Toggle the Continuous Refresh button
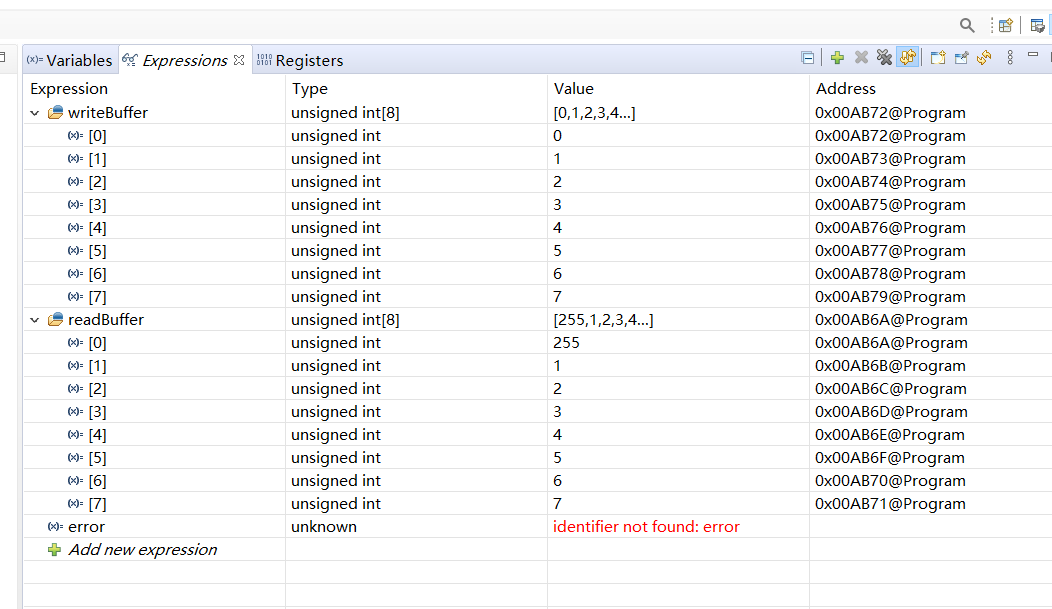 pos(908,58)
